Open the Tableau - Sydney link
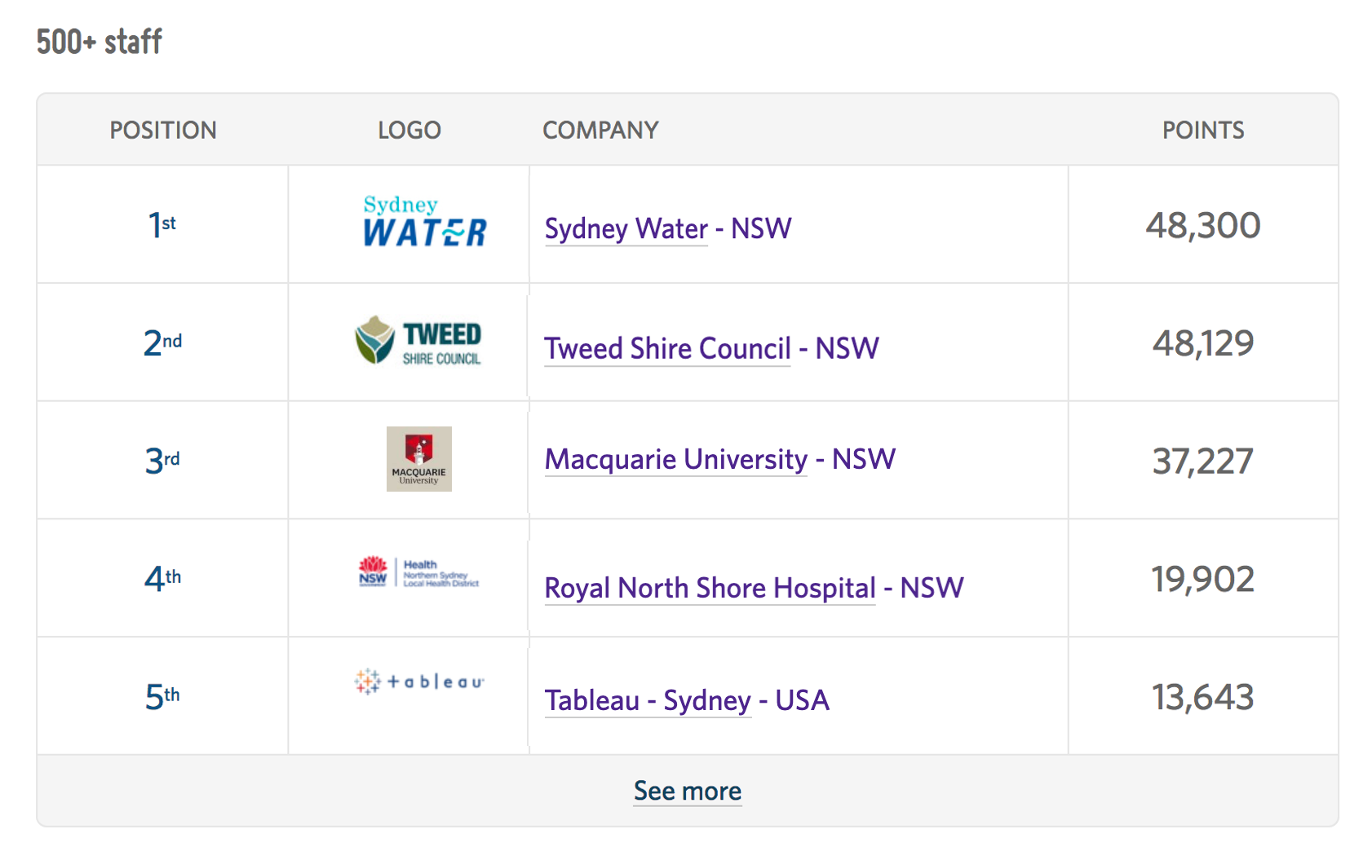Image resolution: width=1372 pixels, height=848 pixels. 648,700
